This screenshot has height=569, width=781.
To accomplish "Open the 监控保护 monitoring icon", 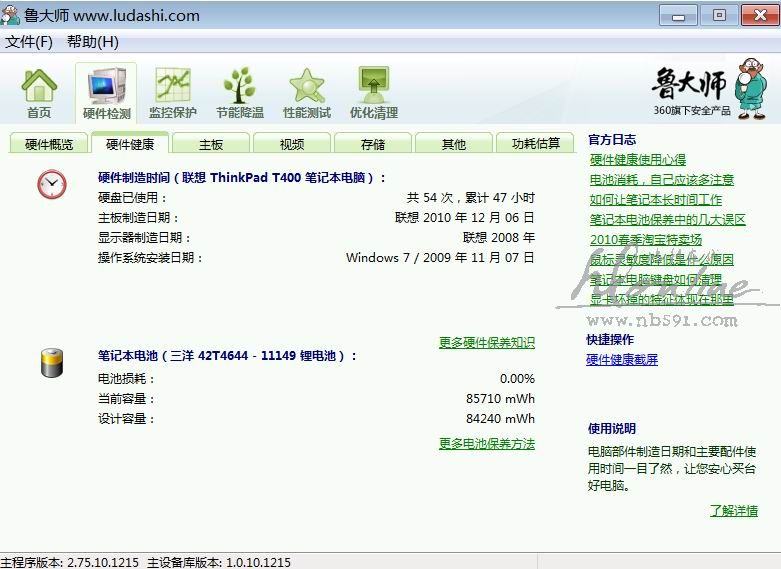I will click(173, 93).
